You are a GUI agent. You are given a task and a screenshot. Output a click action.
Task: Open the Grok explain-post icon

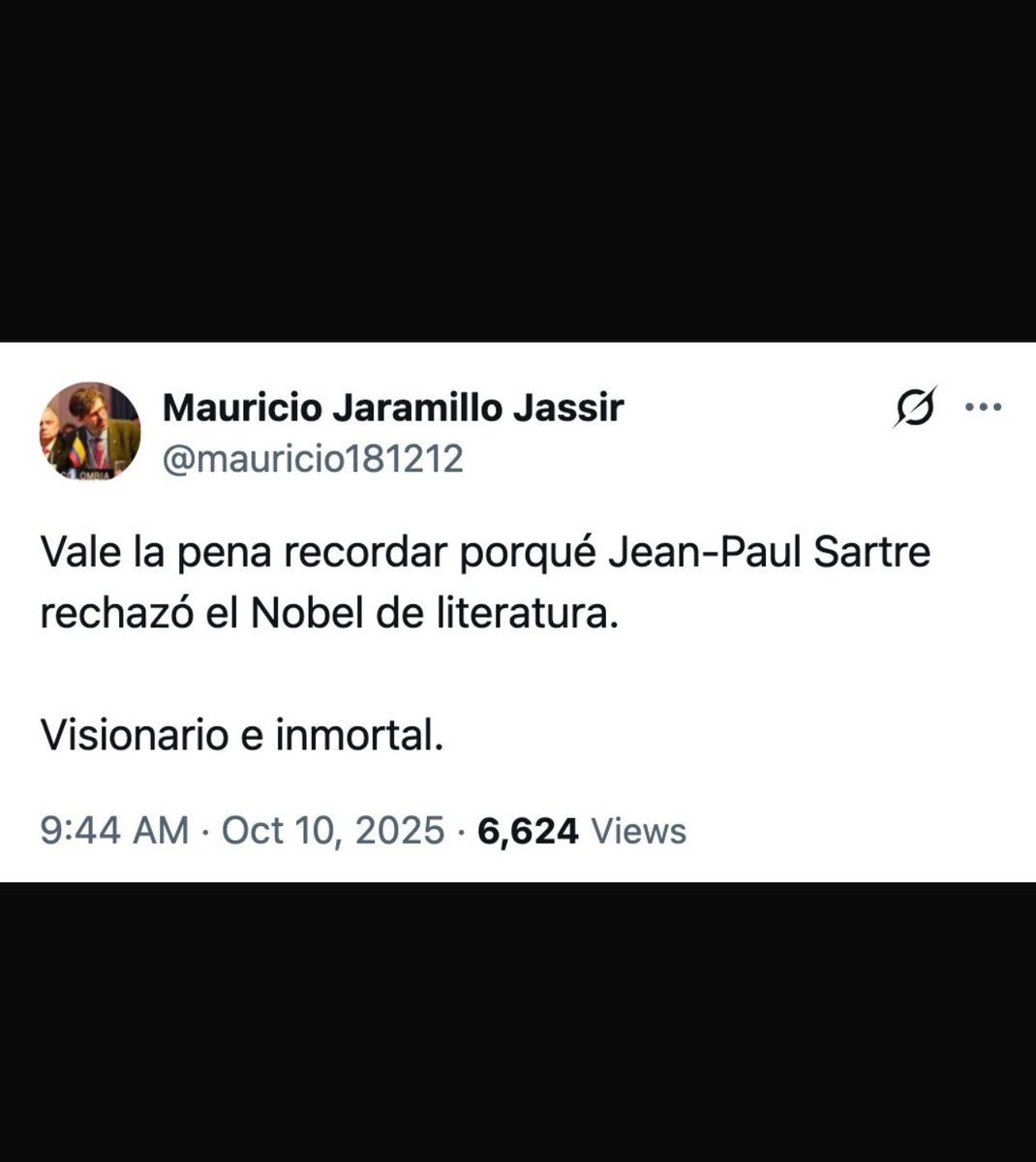(914, 408)
